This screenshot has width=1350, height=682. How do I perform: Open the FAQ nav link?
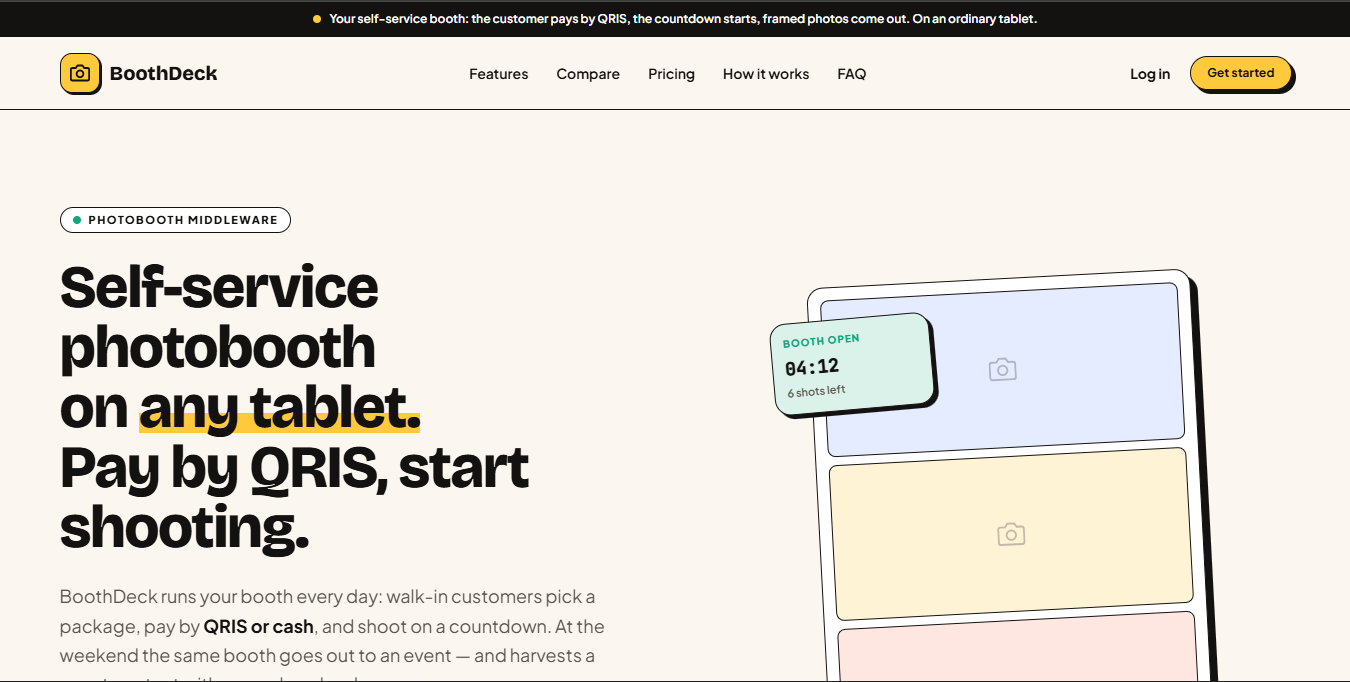(852, 74)
